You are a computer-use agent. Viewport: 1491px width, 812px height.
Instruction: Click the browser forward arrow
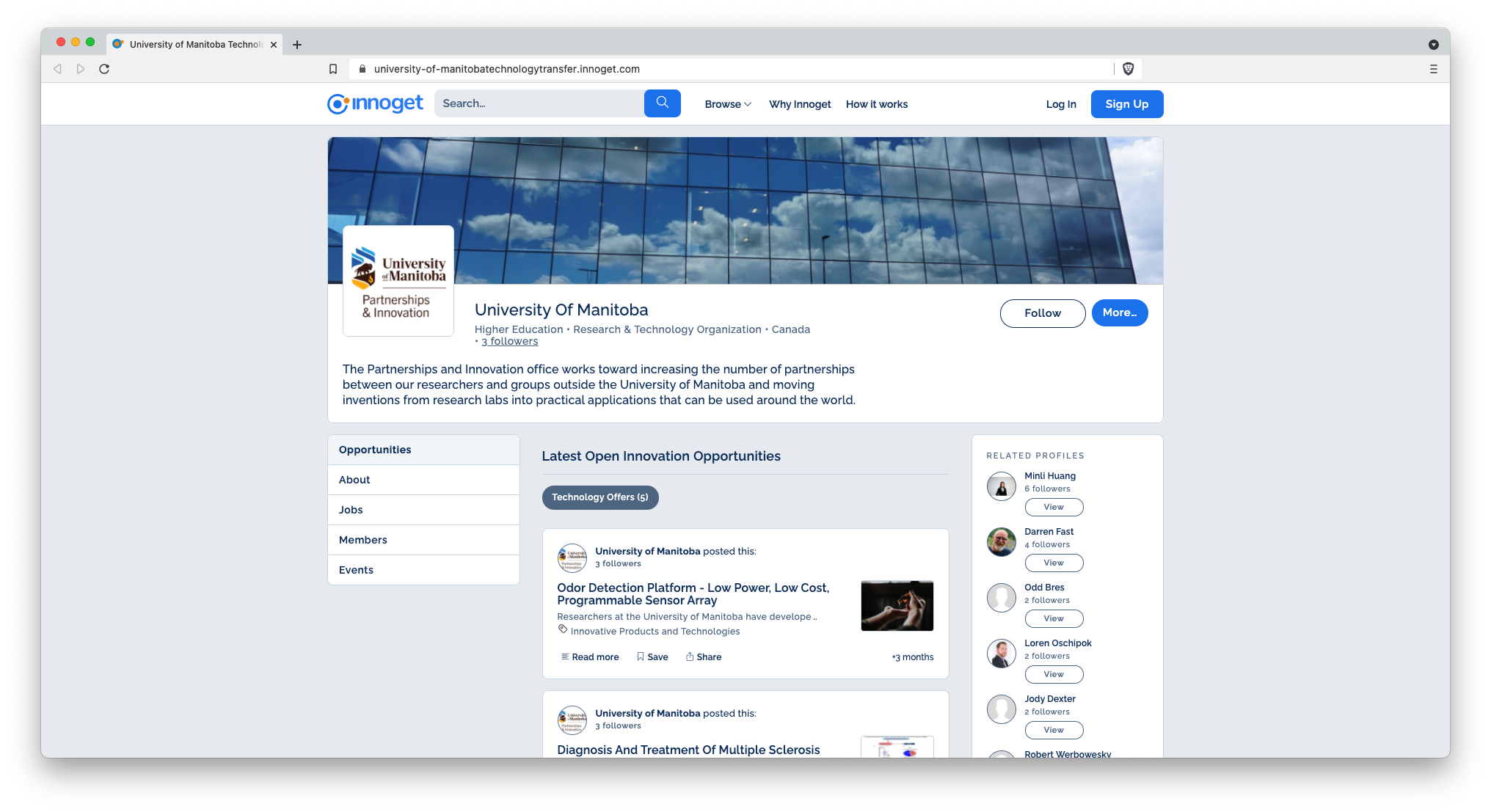coord(81,69)
